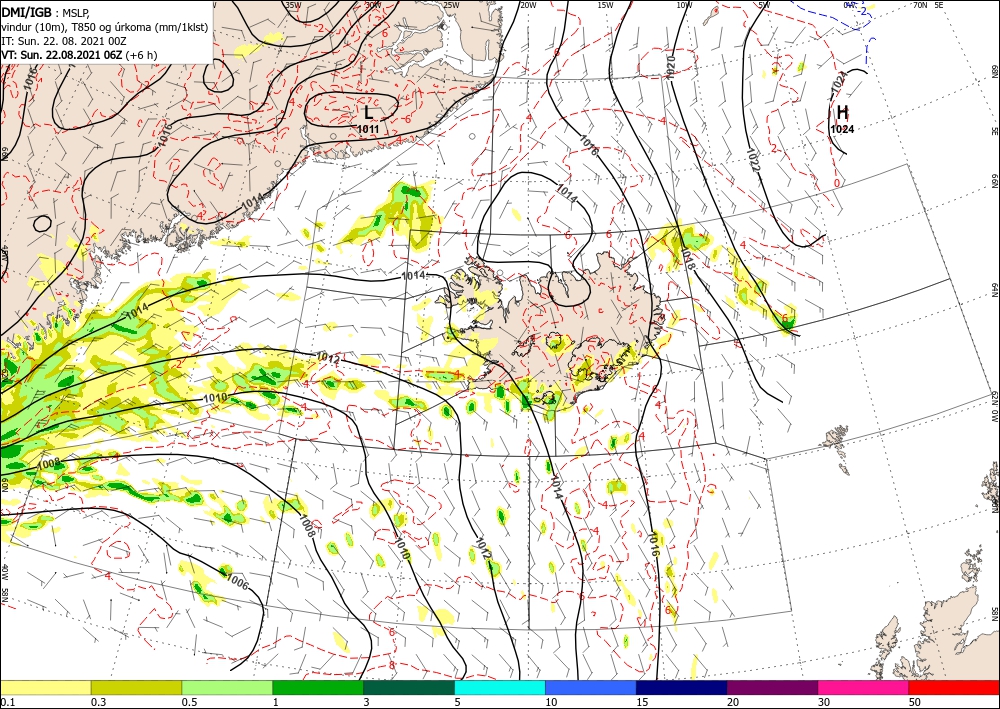Click the pink 30–50 legend color band

tap(864, 687)
